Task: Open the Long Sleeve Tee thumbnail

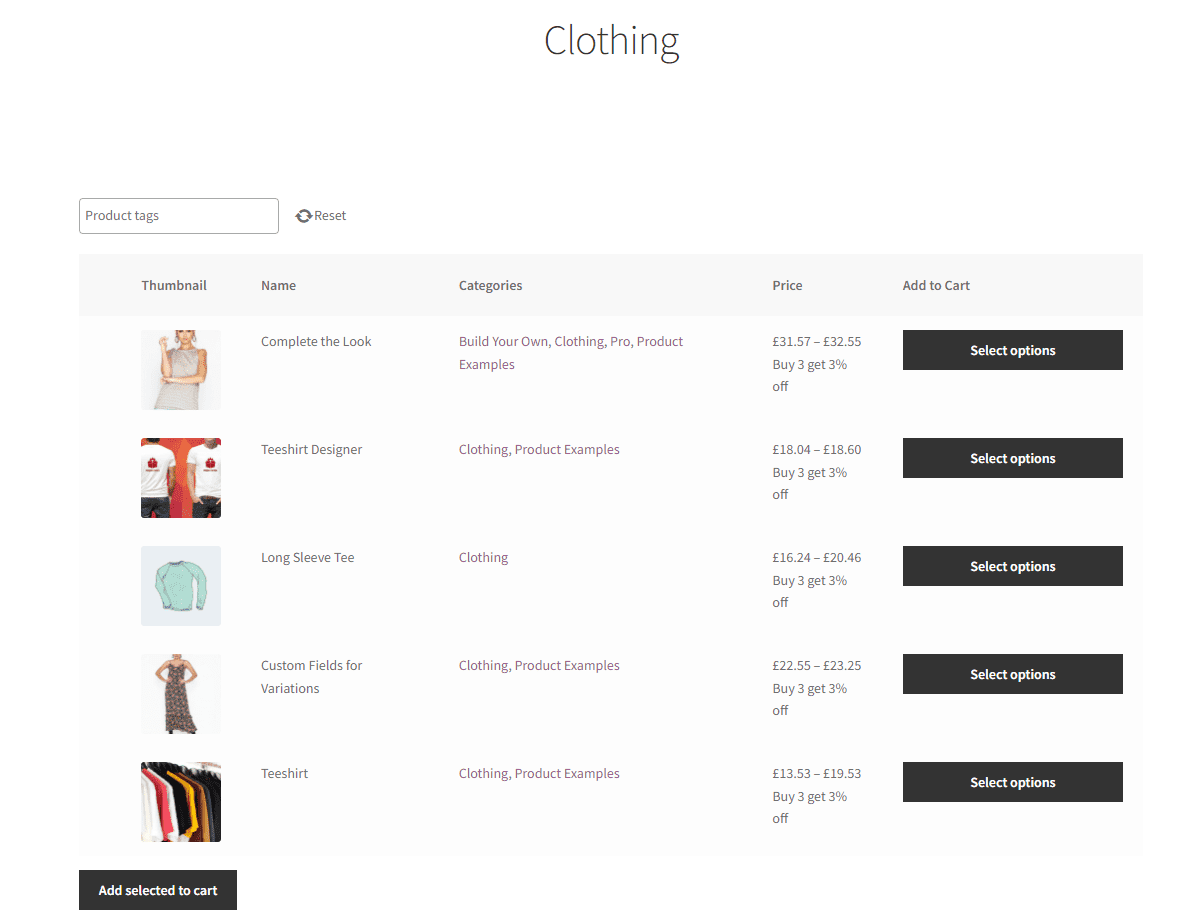Action: [181, 586]
